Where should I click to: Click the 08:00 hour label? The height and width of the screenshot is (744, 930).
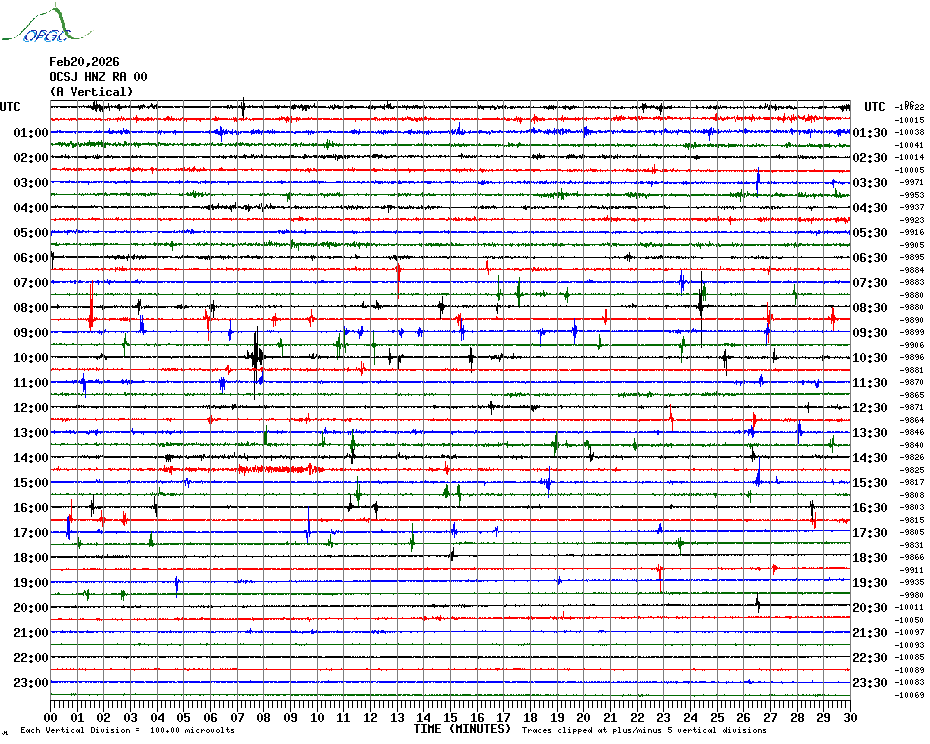[31, 307]
